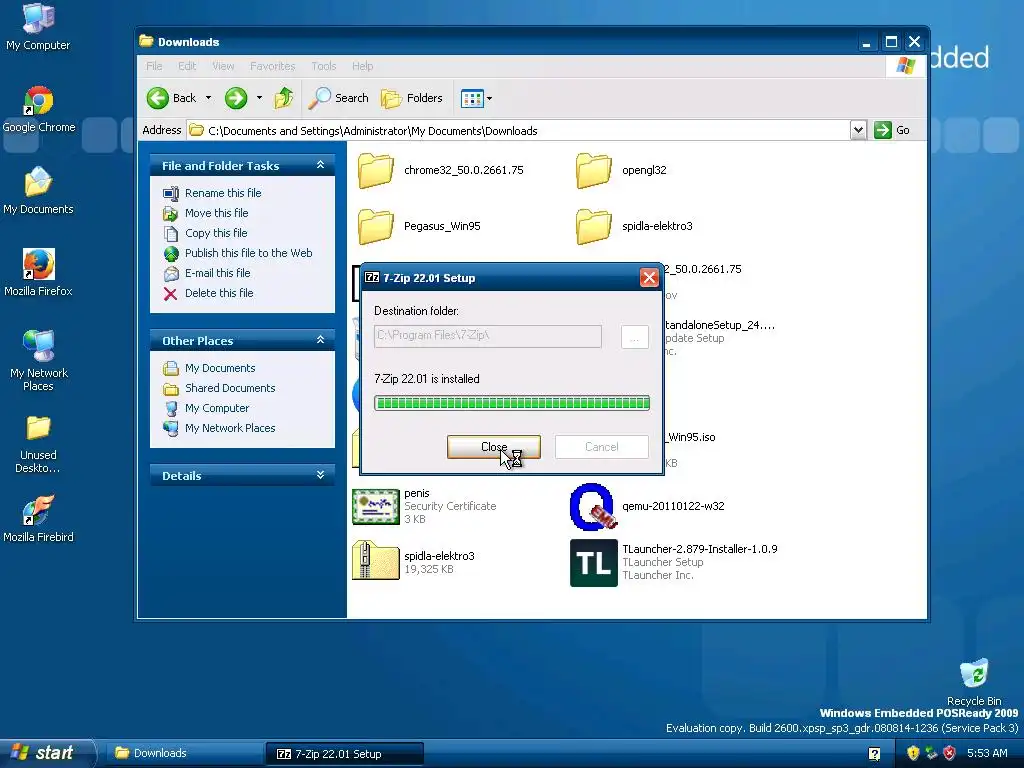Open My Network Places in Other Places
This screenshot has width=1024, height=768.
230,428
